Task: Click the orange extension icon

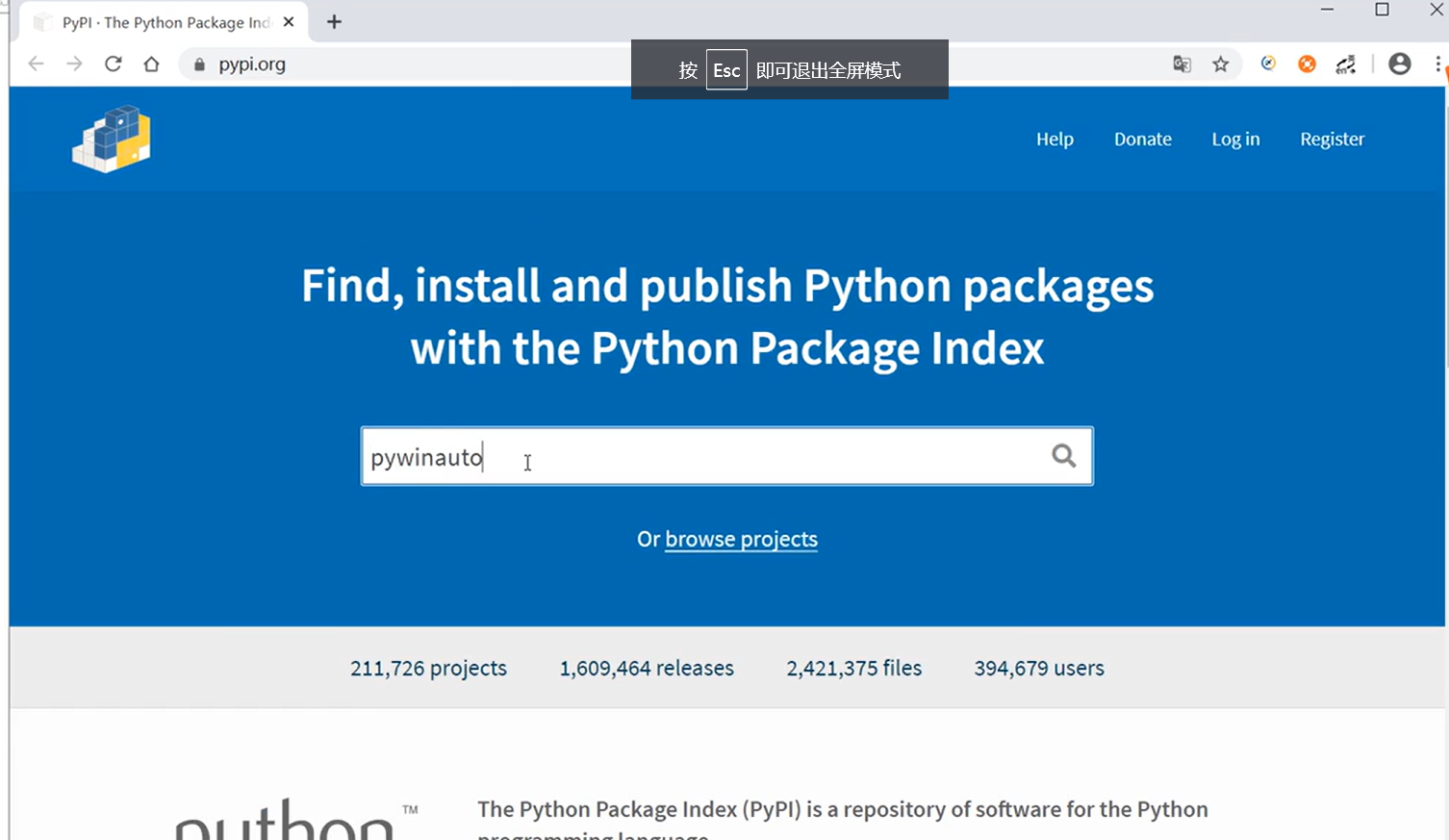Action: (1307, 64)
